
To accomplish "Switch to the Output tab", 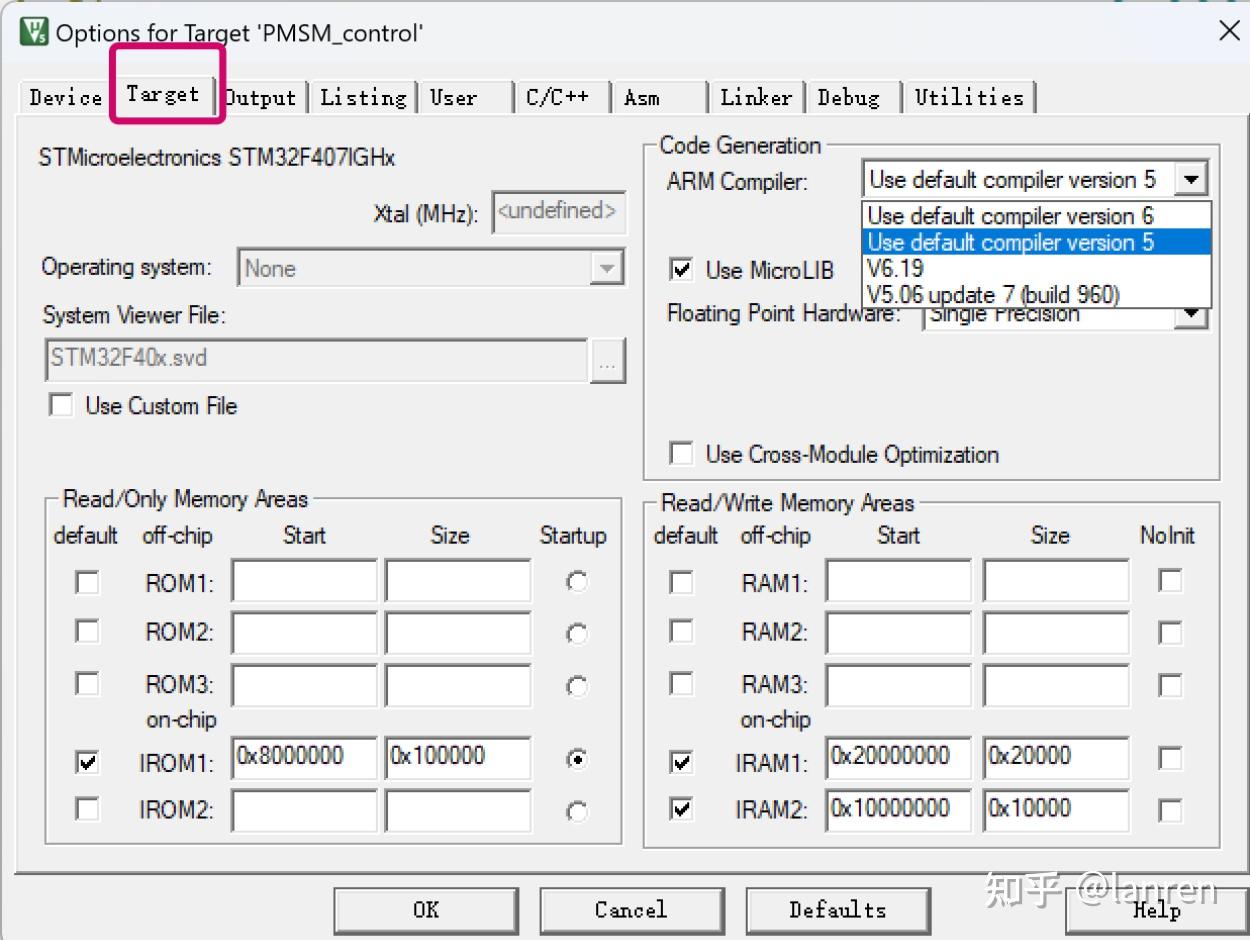I will click(x=260, y=97).
